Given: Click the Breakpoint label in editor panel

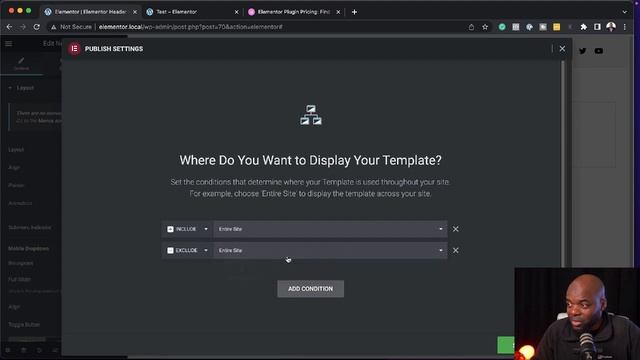Looking at the screenshot, I should (x=20, y=263).
